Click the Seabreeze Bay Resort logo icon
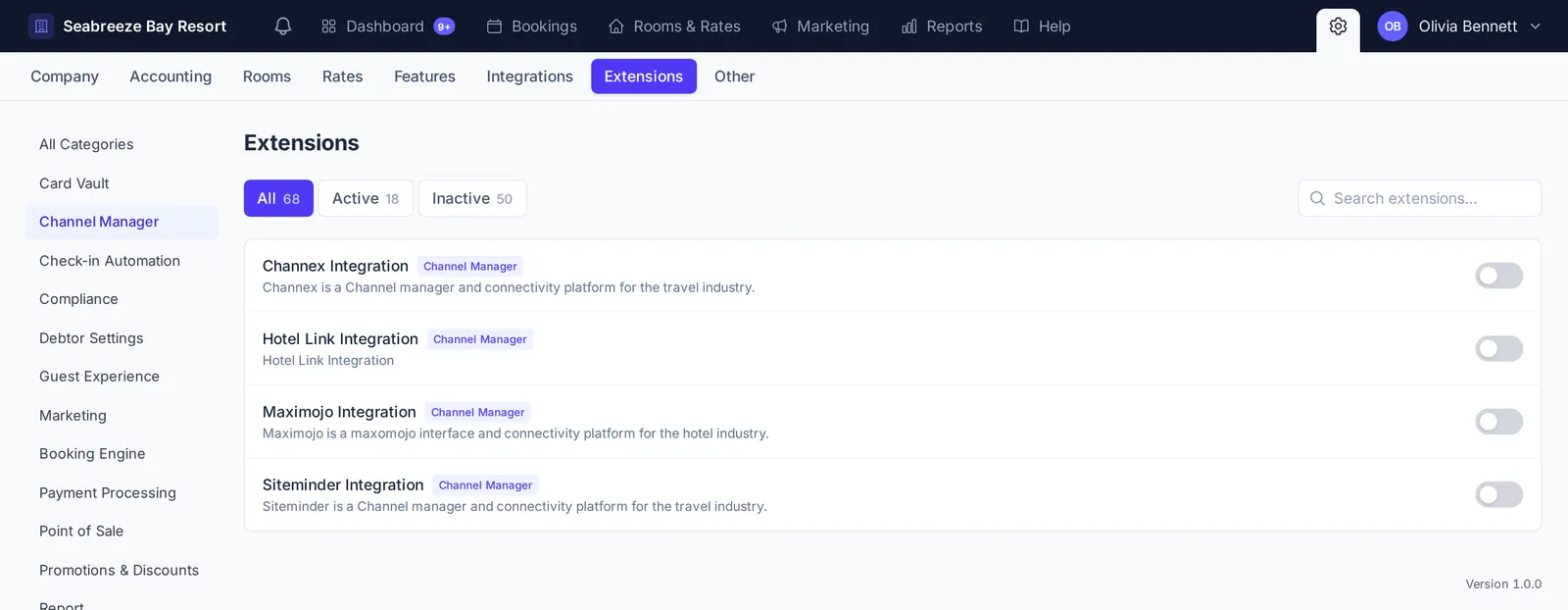The height and width of the screenshot is (610, 1568). [41, 26]
